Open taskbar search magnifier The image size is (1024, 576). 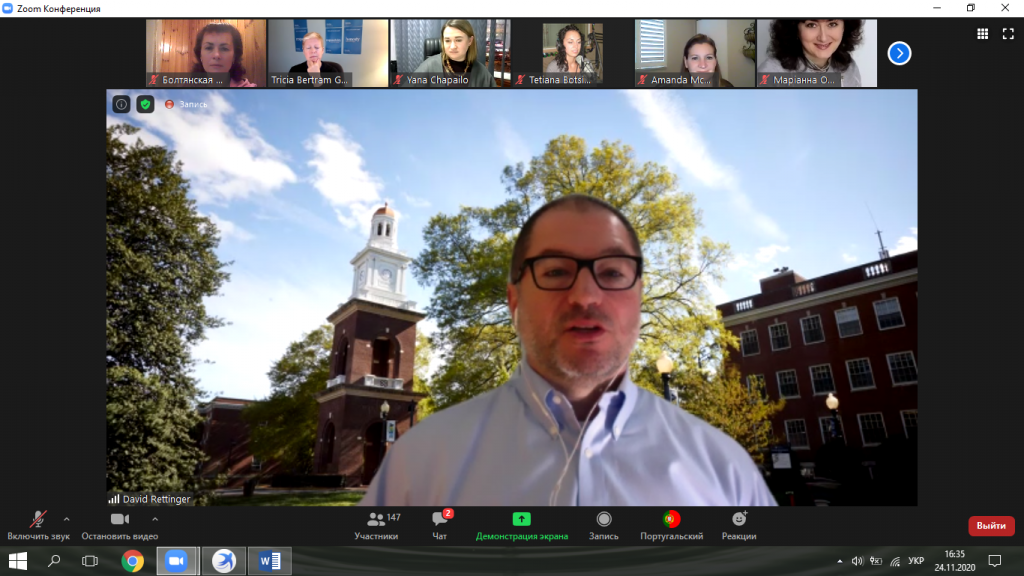(54, 561)
